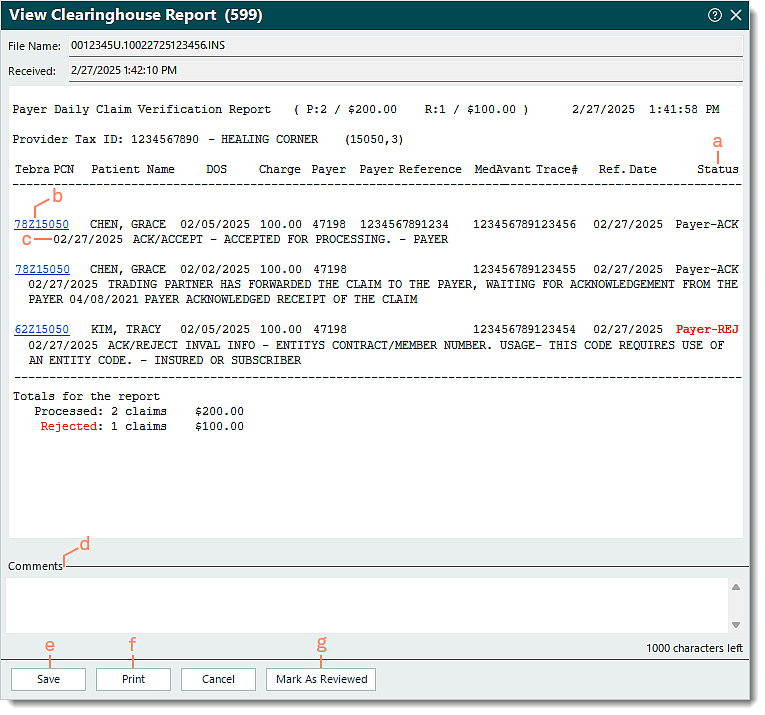Click into the Comments text box

click(367, 605)
